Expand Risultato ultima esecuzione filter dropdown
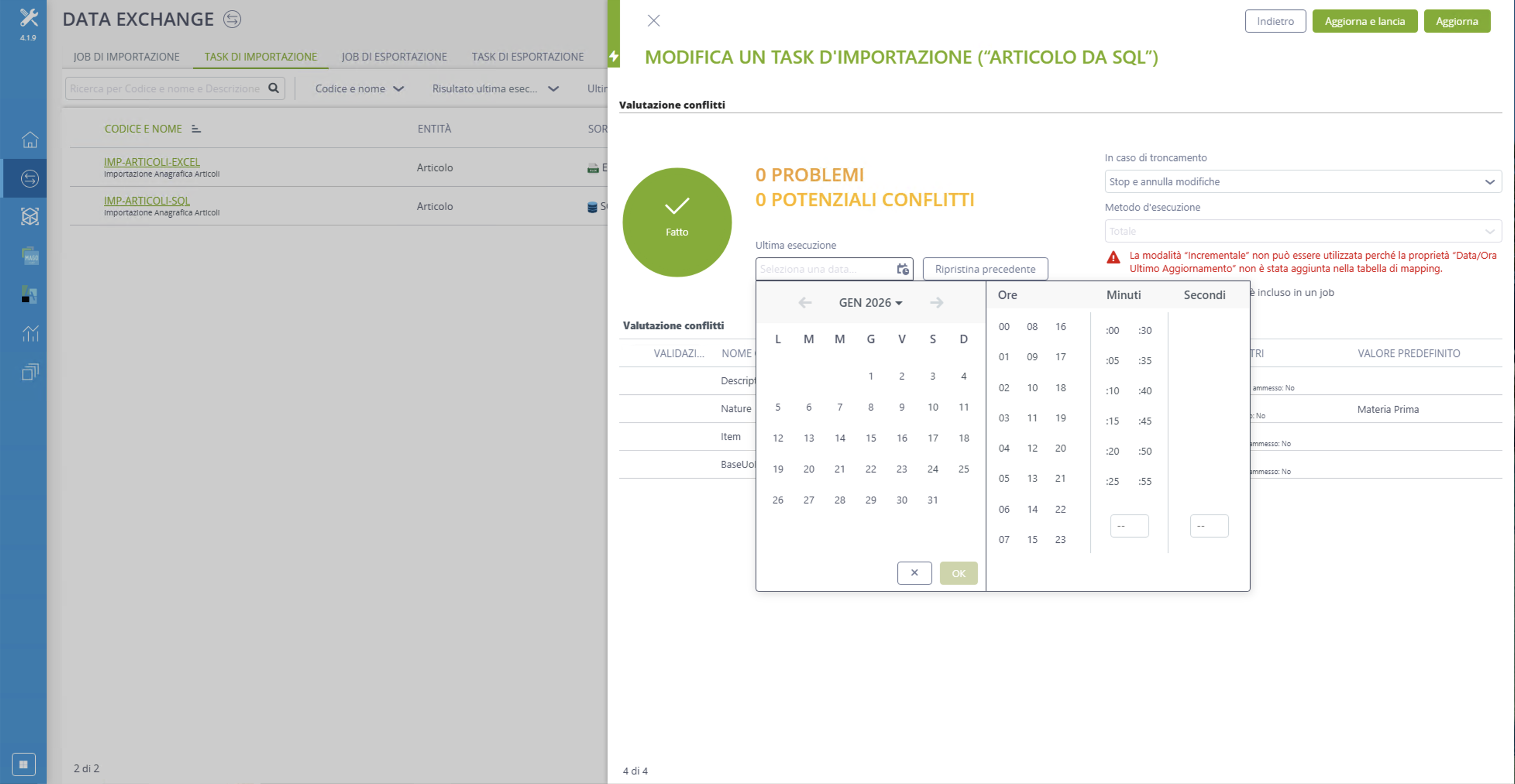This screenshot has width=1515, height=784. [495, 88]
